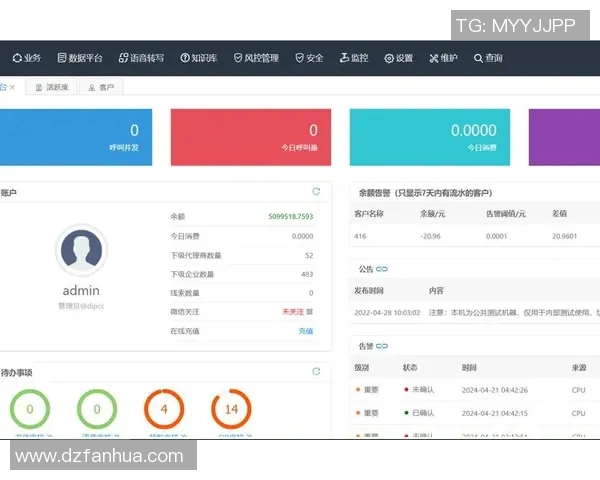
Task: Click the balance value -20.96
Action: (x=430, y=236)
